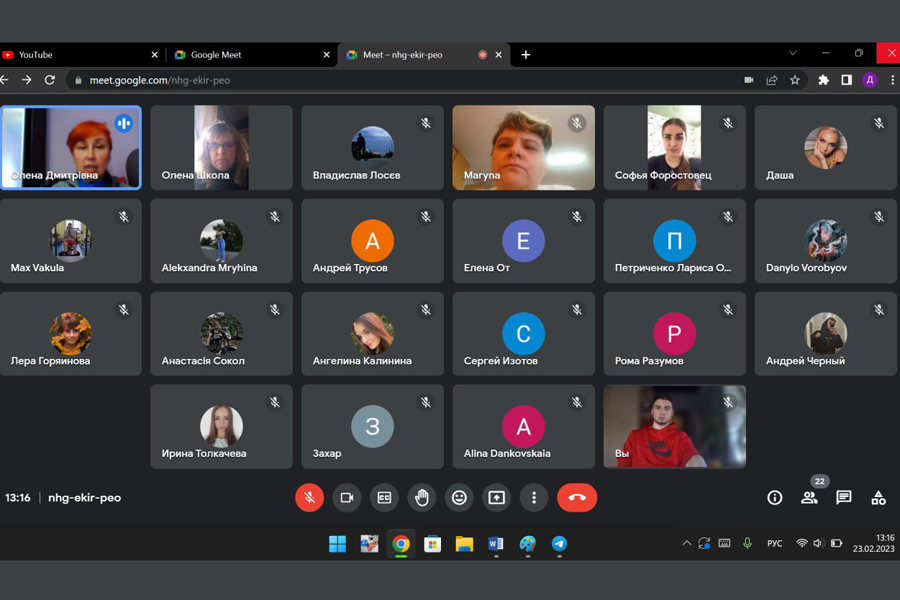
Task: Show the participants list
Action: pyautogui.click(x=809, y=497)
